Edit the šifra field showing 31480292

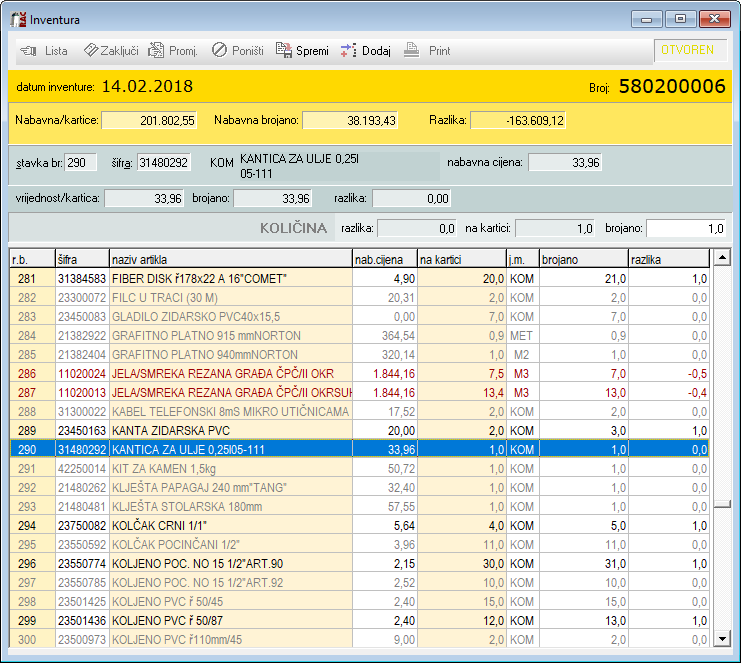[x=164, y=162]
